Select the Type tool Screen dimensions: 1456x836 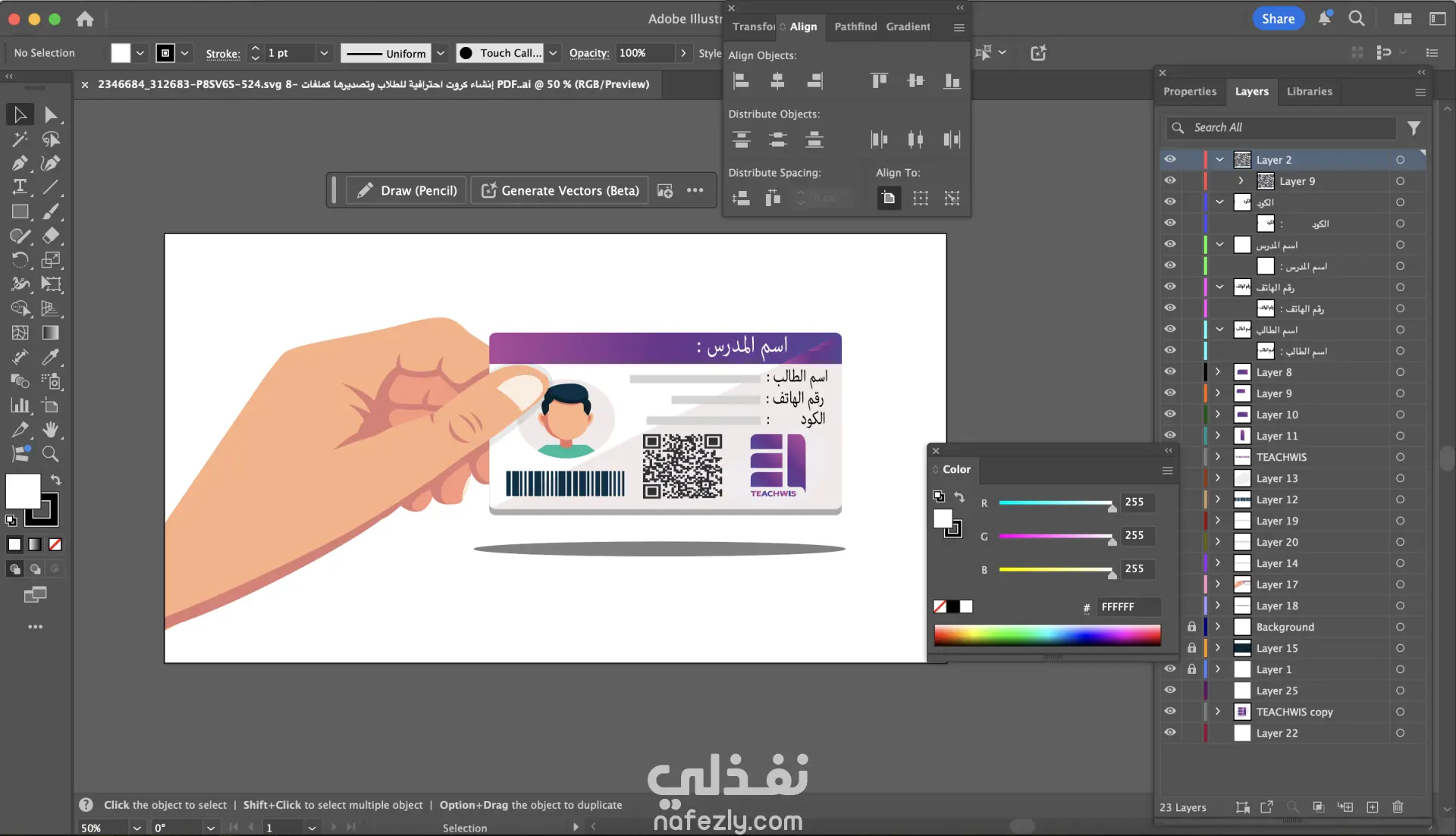coord(20,187)
